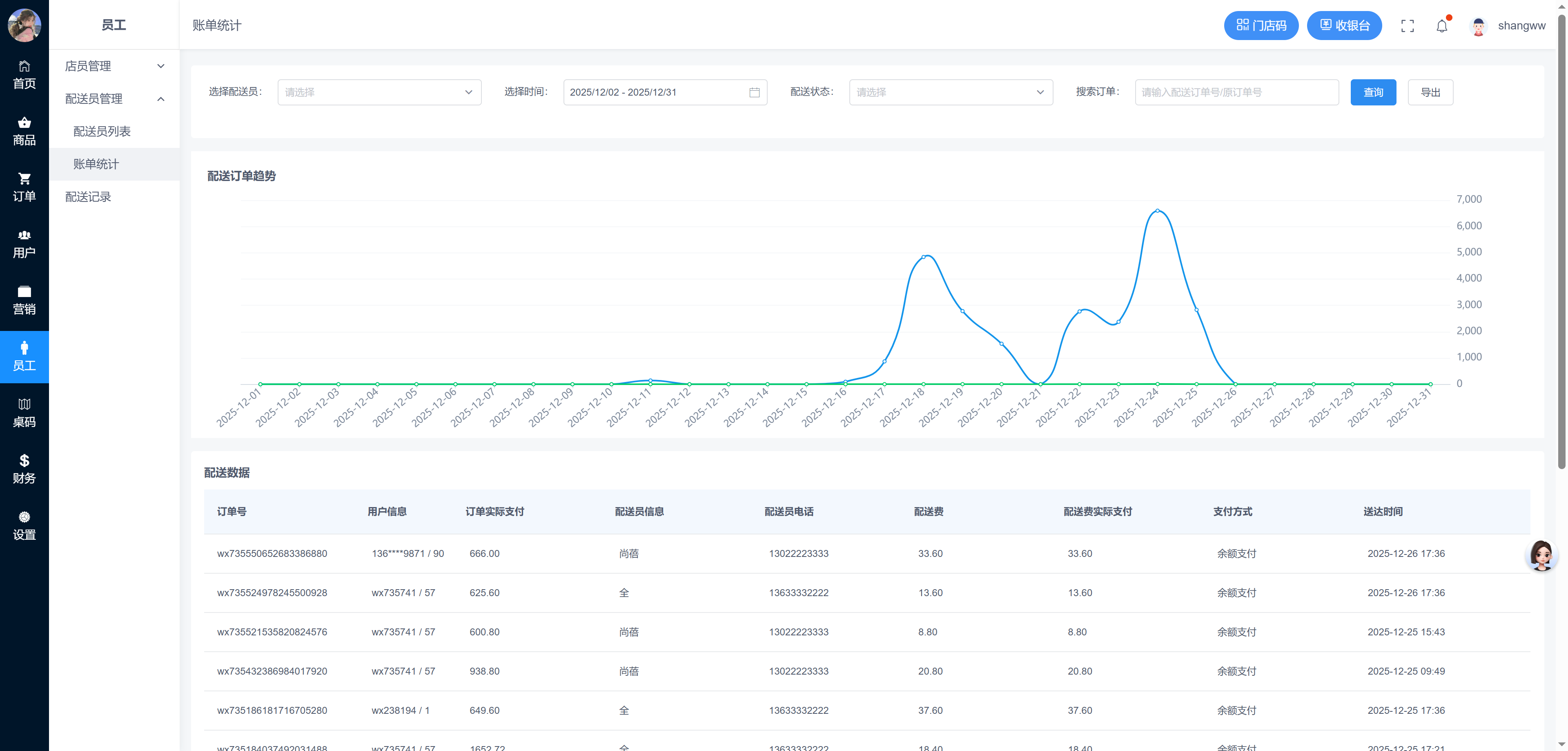Select 配送员列表 menu item
This screenshot has width=1568, height=751.
[102, 132]
